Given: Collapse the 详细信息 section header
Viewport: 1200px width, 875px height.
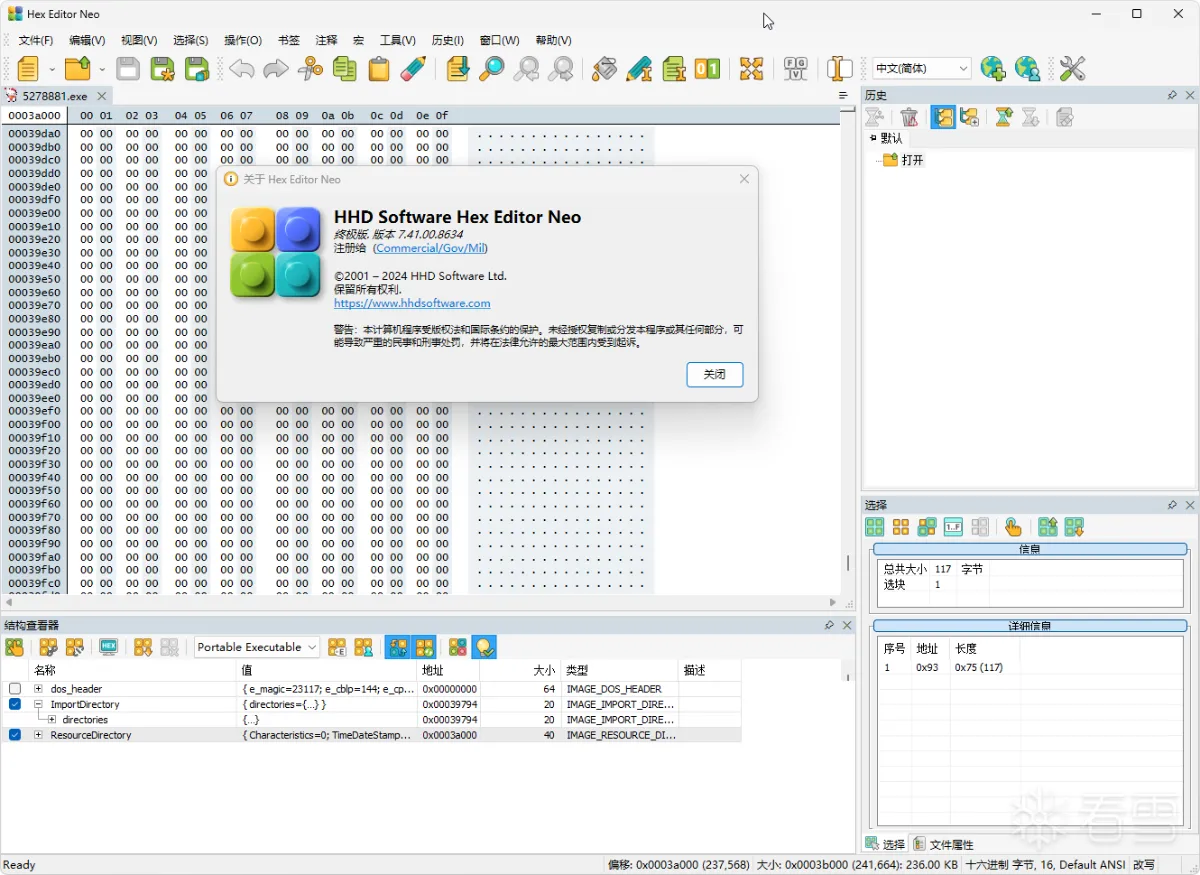Looking at the screenshot, I should tap(1030, 626).
